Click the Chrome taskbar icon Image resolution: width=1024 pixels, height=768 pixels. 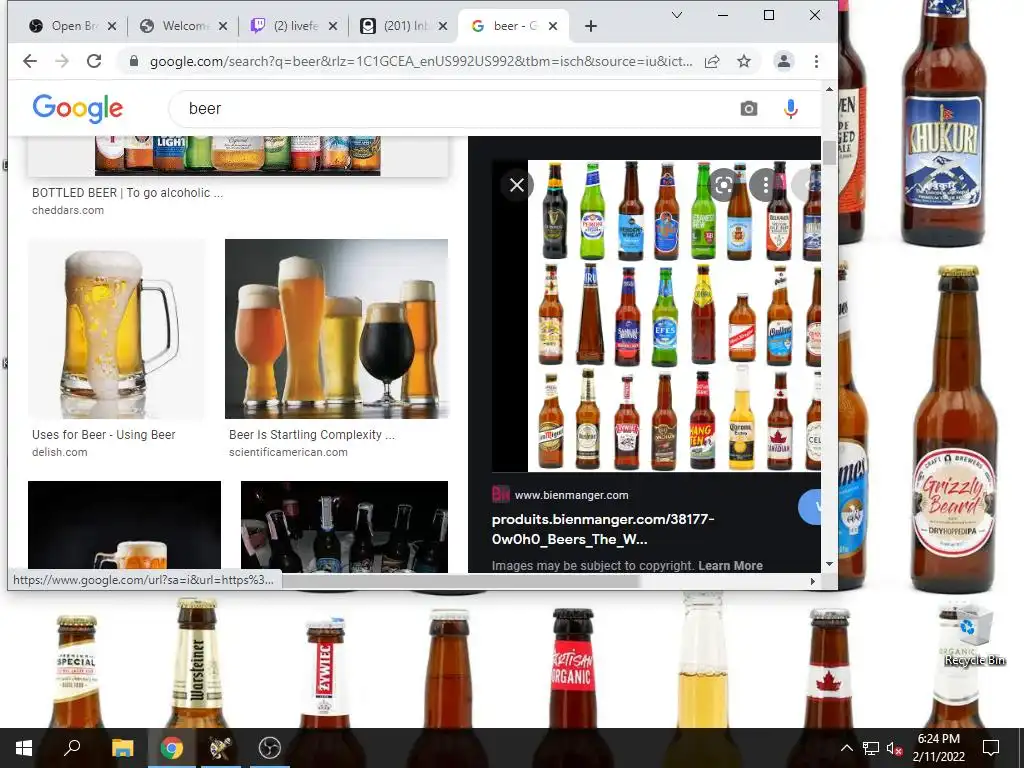[x=172, y=748]
